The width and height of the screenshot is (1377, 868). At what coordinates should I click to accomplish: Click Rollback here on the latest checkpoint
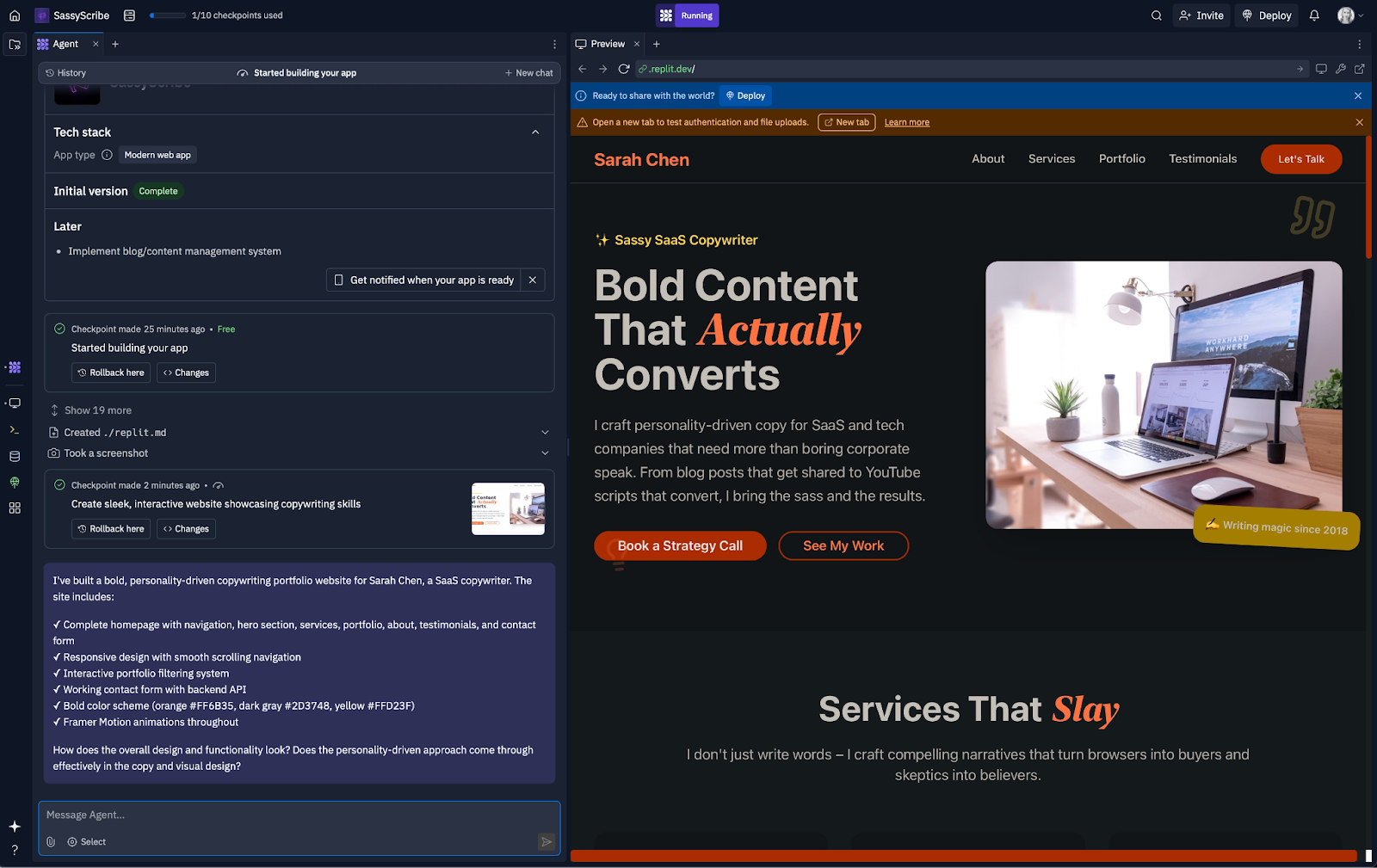tap(110, 528)
